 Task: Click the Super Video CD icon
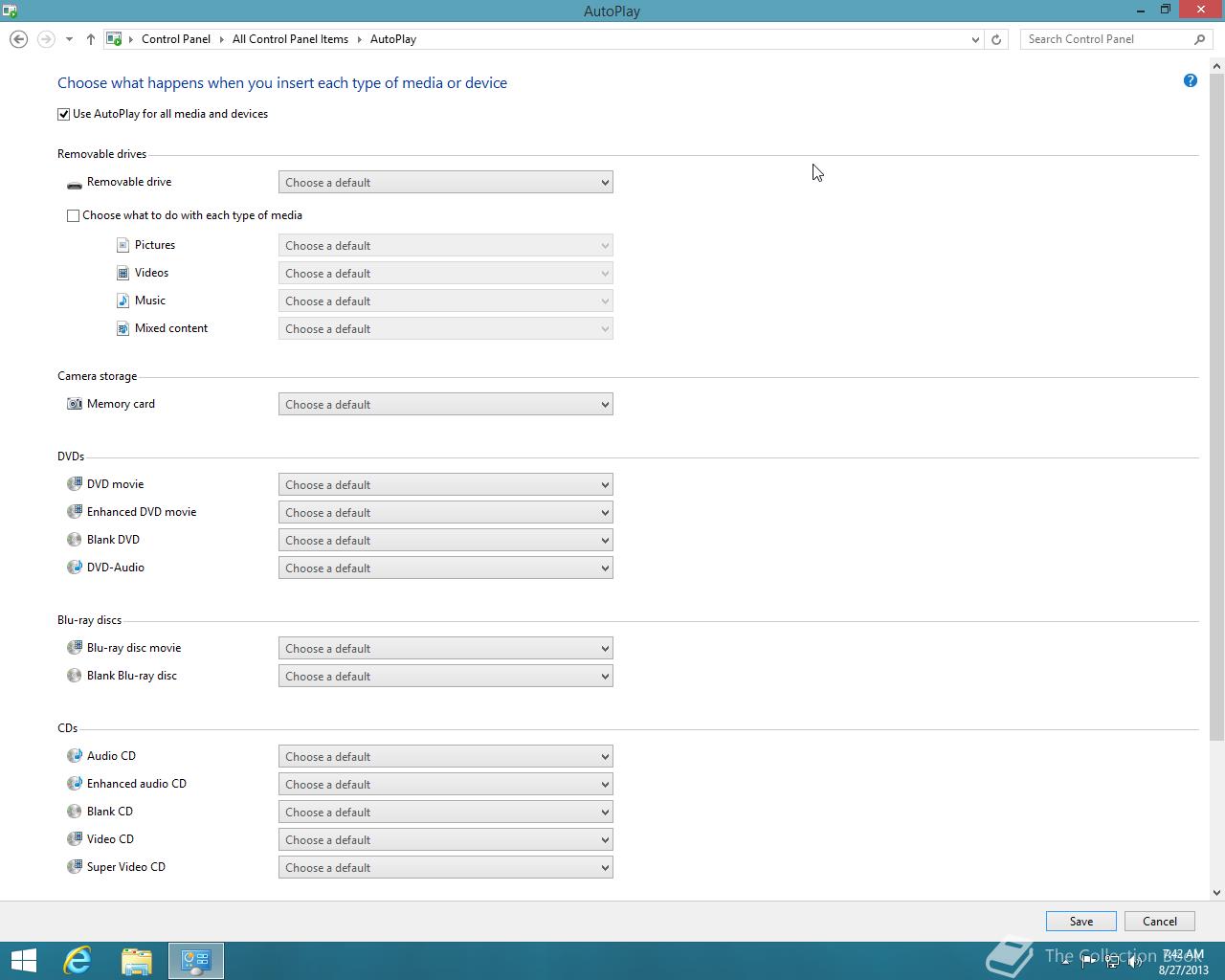coord(75,867)
